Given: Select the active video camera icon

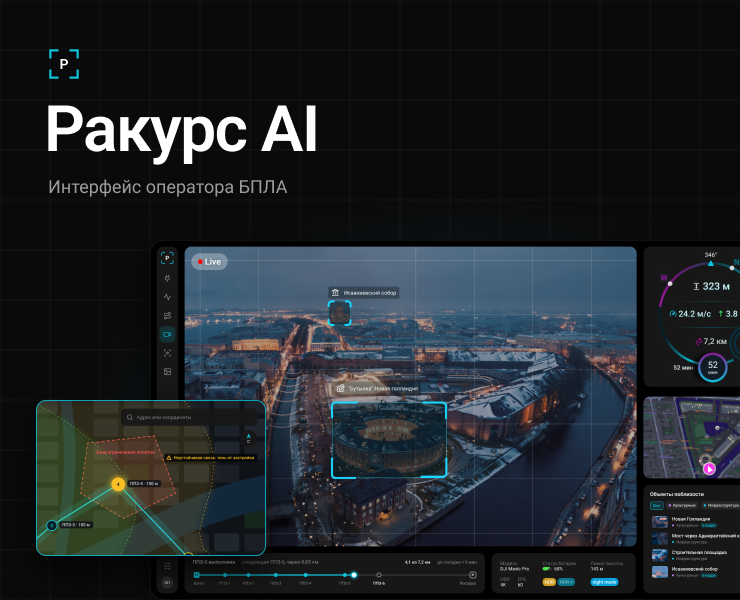Looking at the screenshot, I should coord(167,334).
